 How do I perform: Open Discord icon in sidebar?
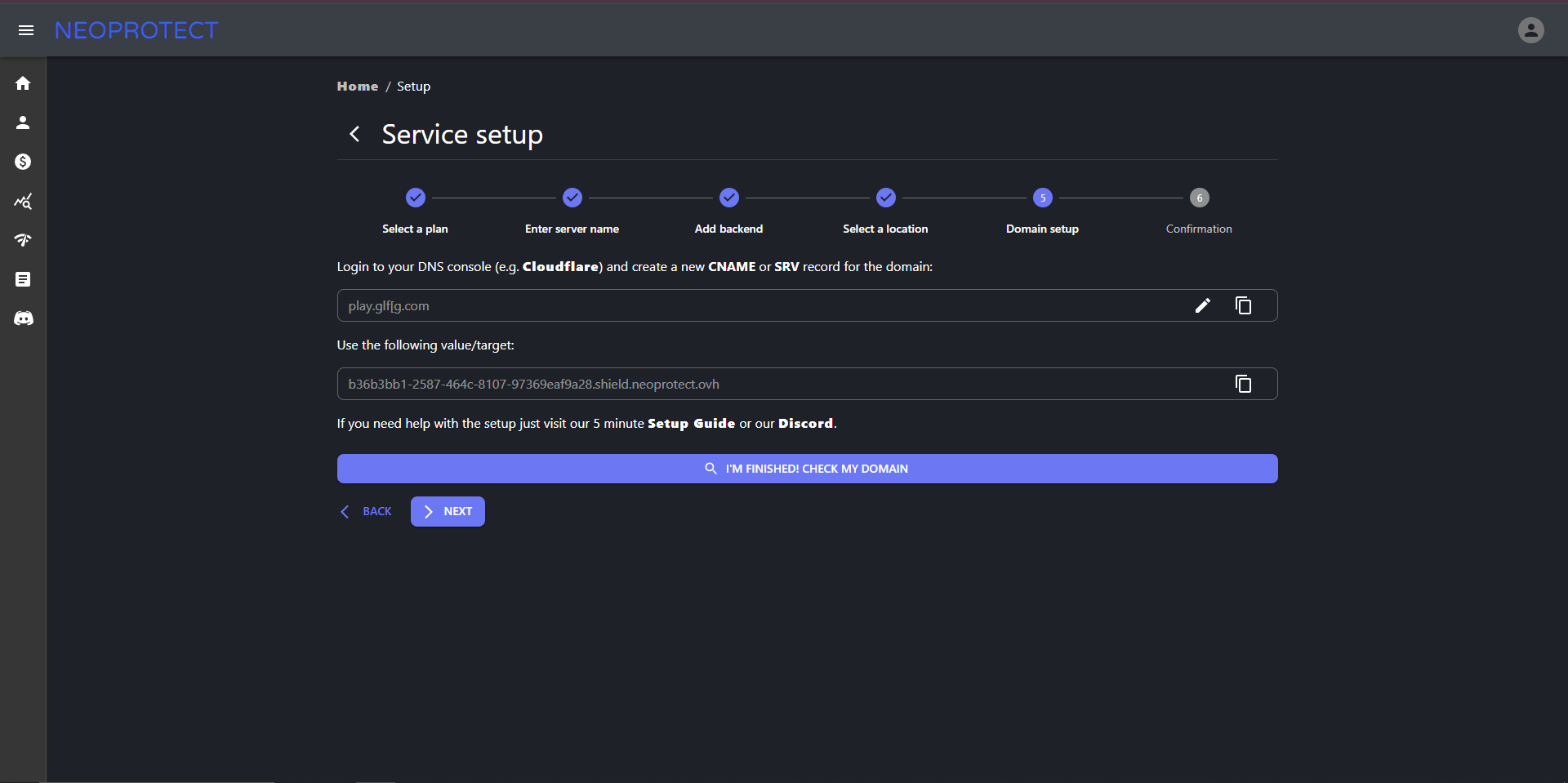23,318
